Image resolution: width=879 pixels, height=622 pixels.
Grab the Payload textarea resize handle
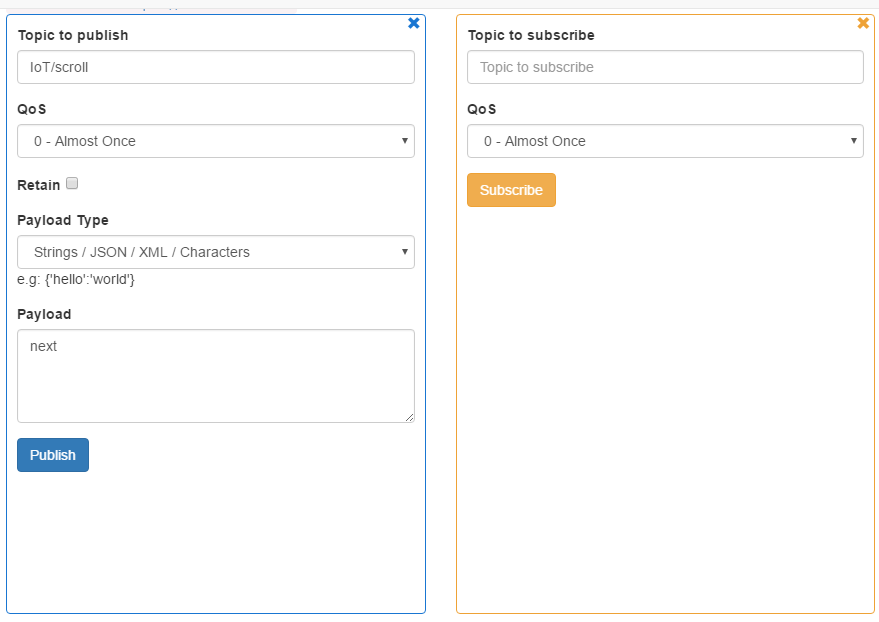pos(408,416)
